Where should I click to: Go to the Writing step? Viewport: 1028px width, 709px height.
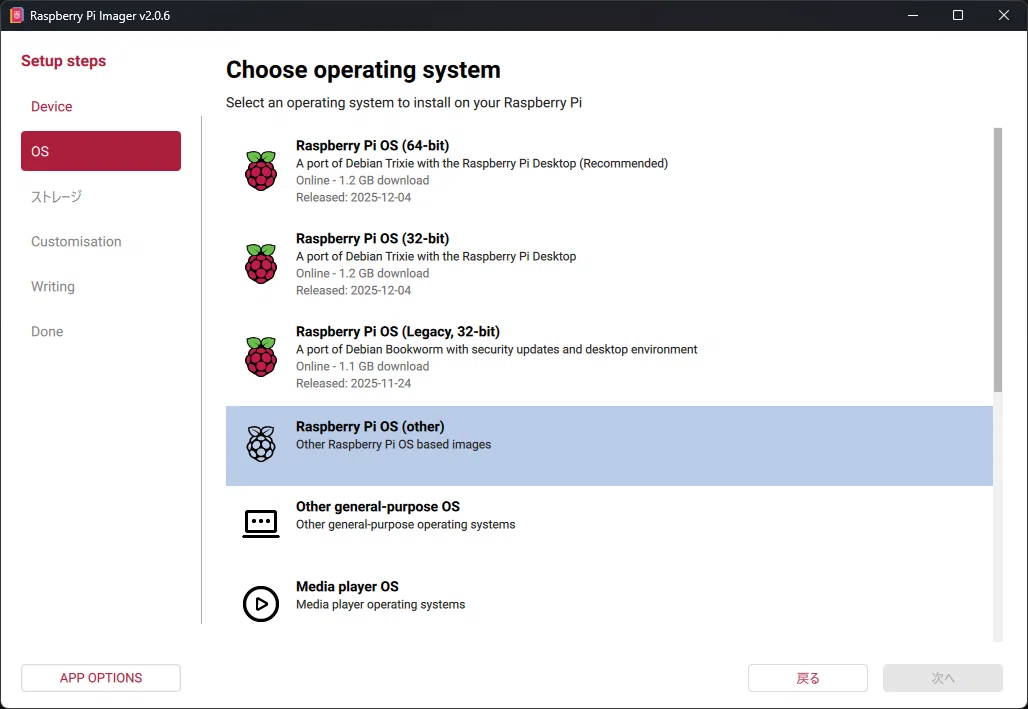(x=53, y=287)
